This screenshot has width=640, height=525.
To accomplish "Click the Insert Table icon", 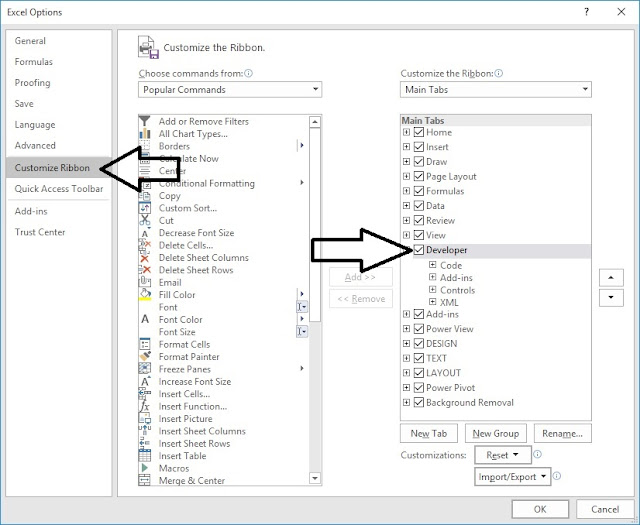I will pos(144,456).
